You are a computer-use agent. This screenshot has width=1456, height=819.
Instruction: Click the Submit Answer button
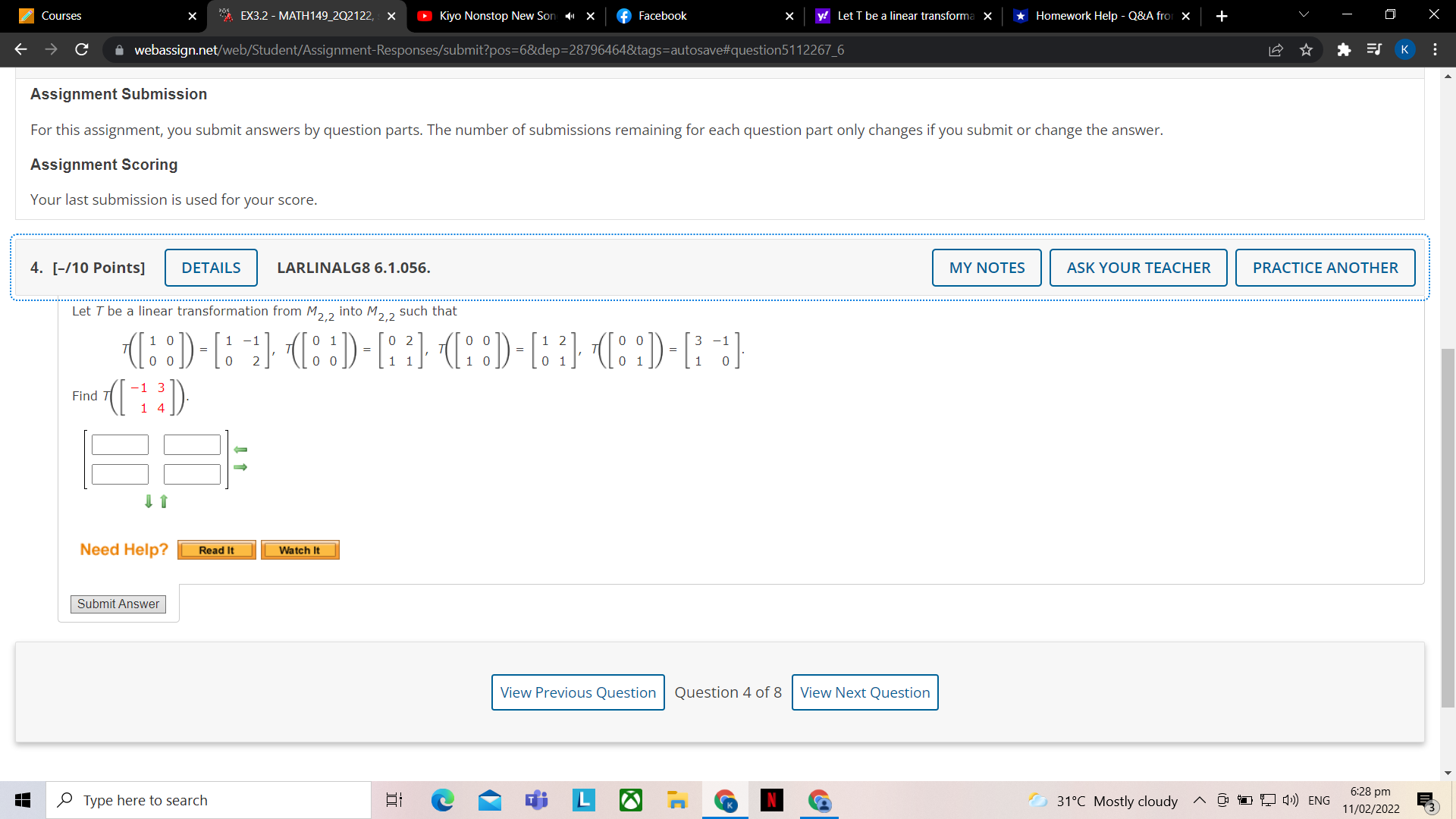click(118, 604)
